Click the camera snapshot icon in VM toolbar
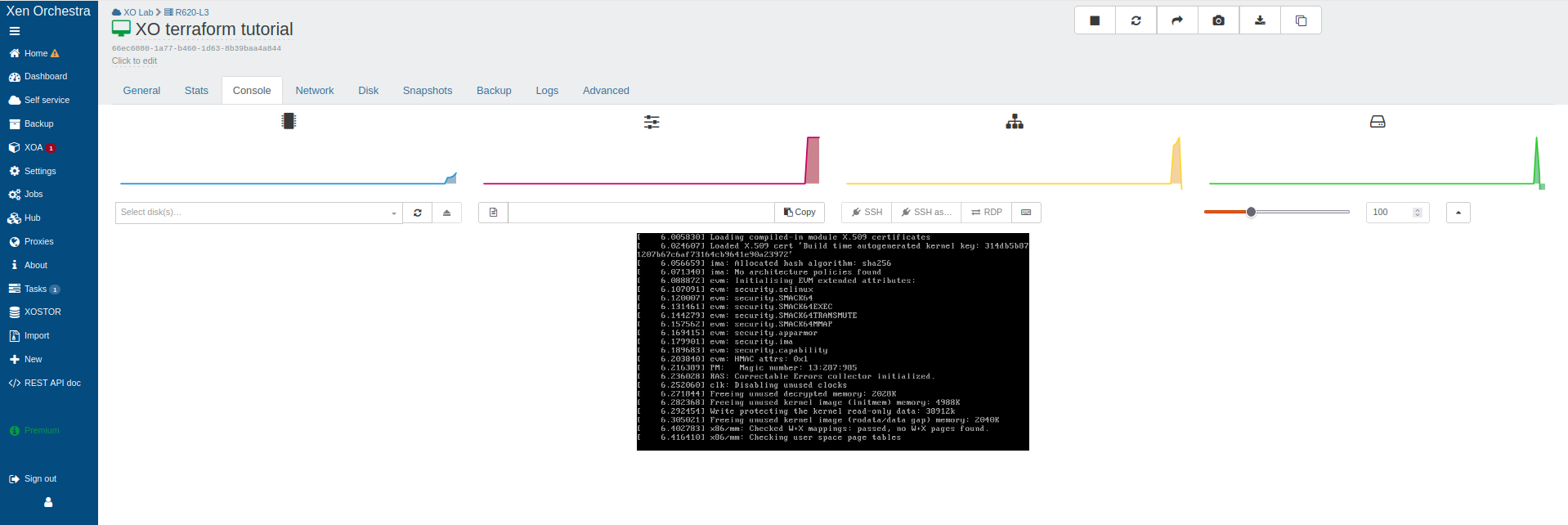1568x525 pixels. (1218, 20)
